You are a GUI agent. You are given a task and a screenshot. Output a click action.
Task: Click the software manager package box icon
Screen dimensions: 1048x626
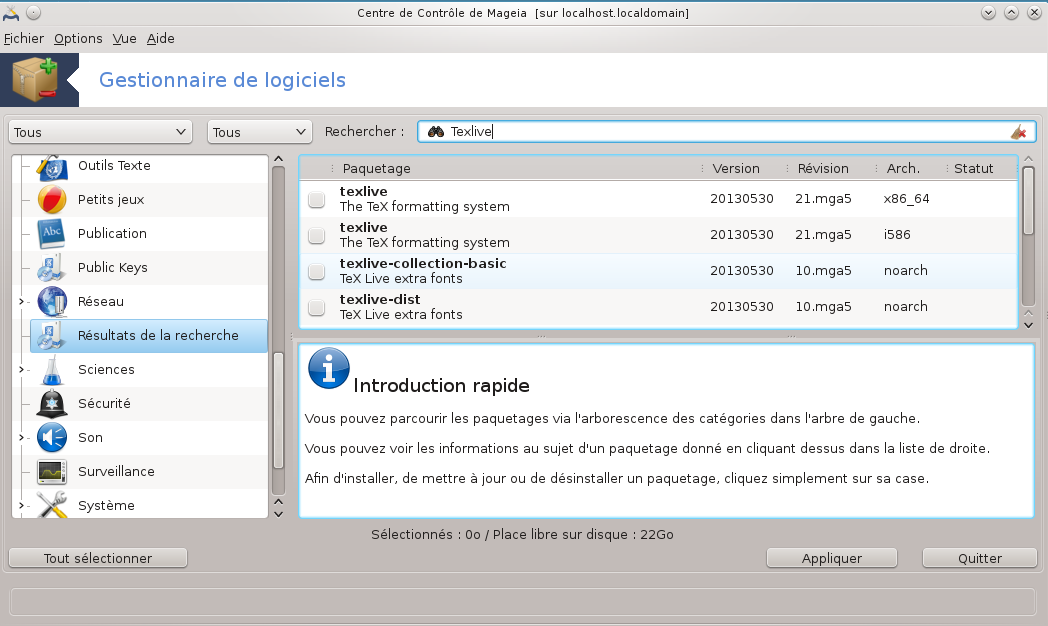35,80
